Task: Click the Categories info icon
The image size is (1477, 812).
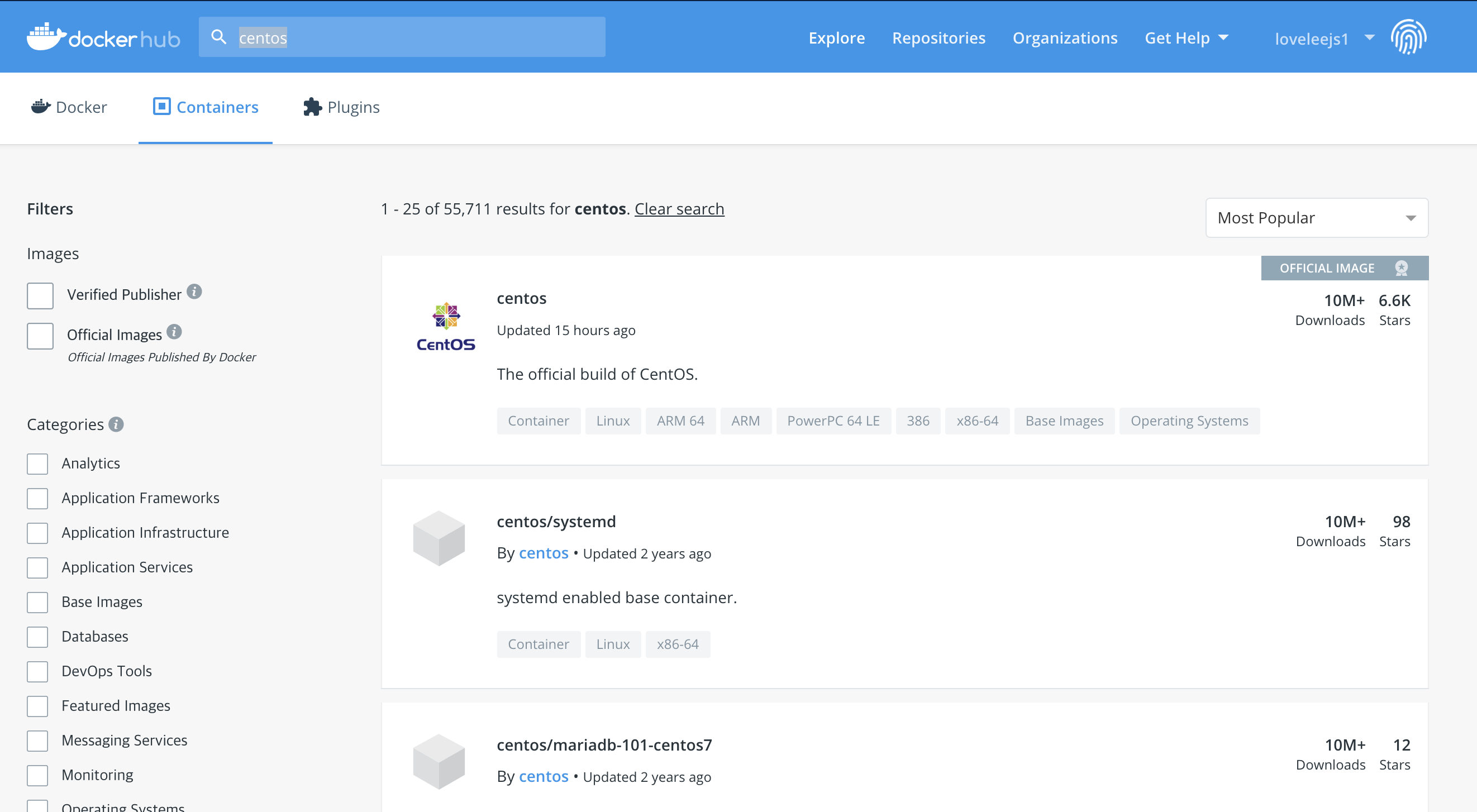Action: pyautogui.click(x=116, y=424)
